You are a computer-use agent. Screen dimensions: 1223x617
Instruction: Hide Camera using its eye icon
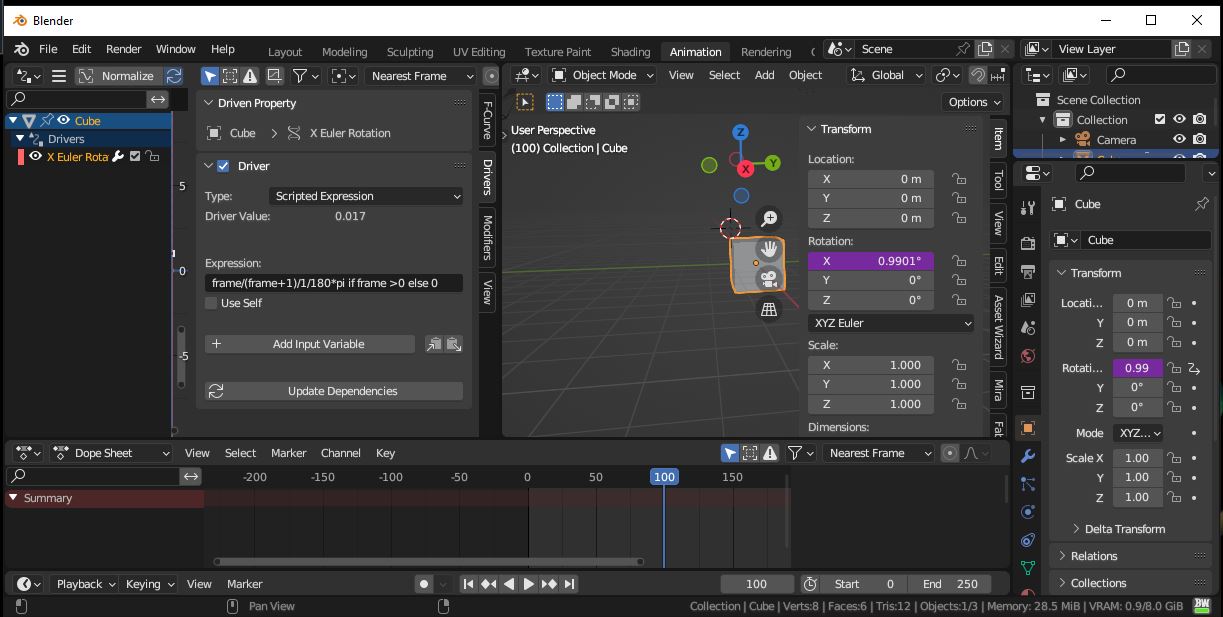1179,140
